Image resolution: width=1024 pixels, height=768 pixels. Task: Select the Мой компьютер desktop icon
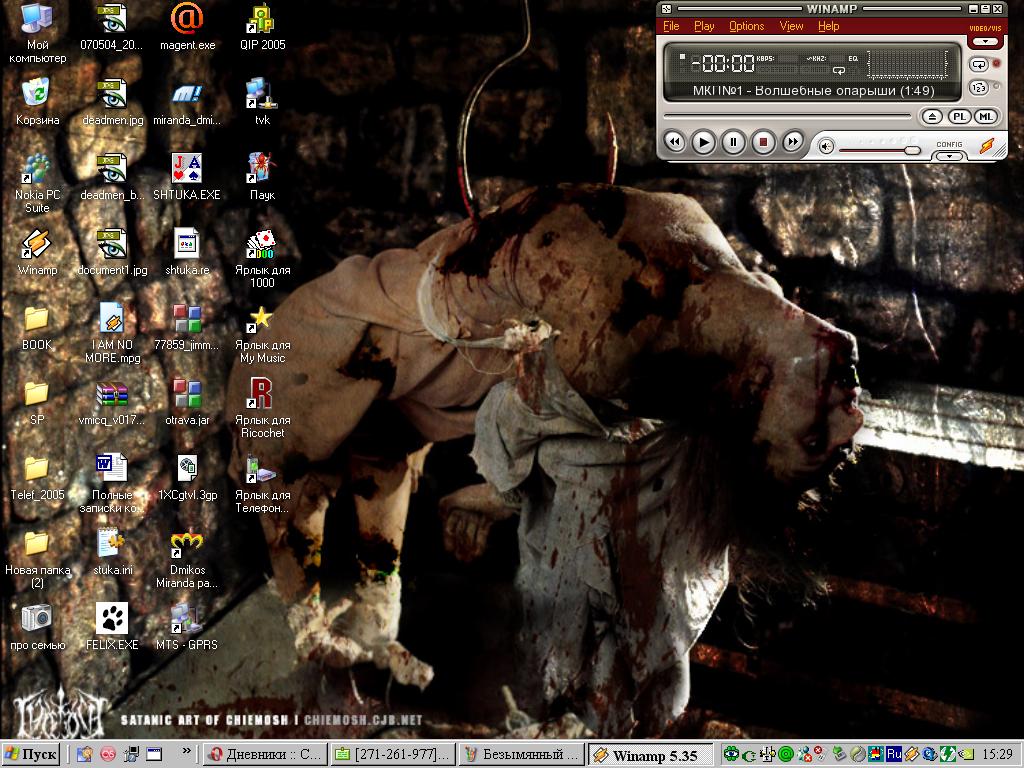click(x=37, y=34)
